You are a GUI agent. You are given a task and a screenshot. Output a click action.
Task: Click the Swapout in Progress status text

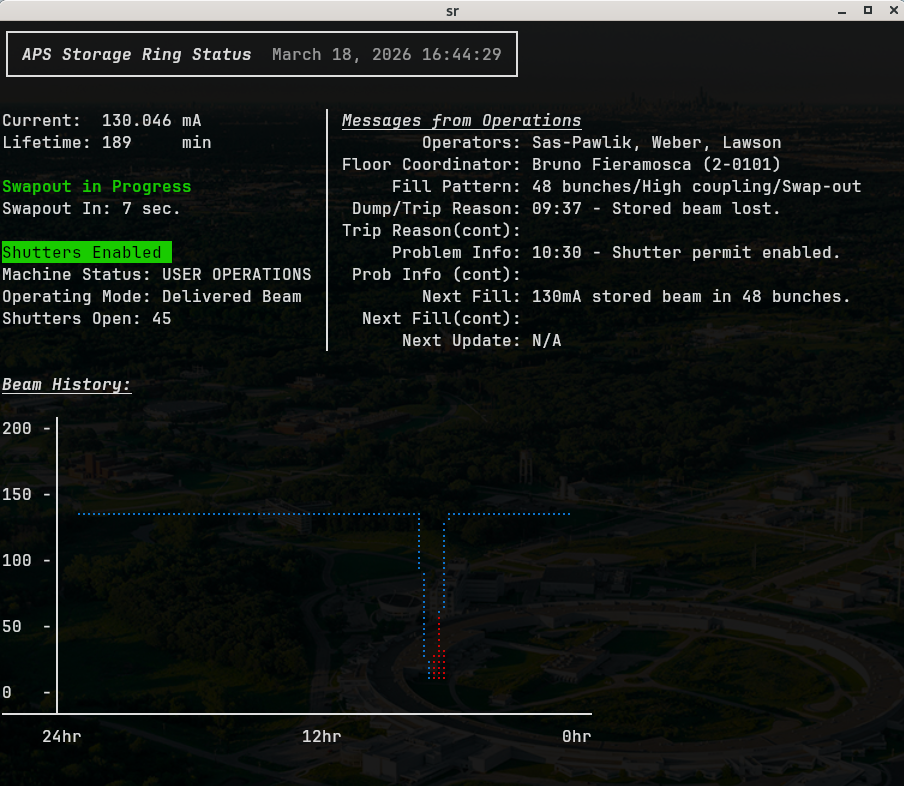96,187
